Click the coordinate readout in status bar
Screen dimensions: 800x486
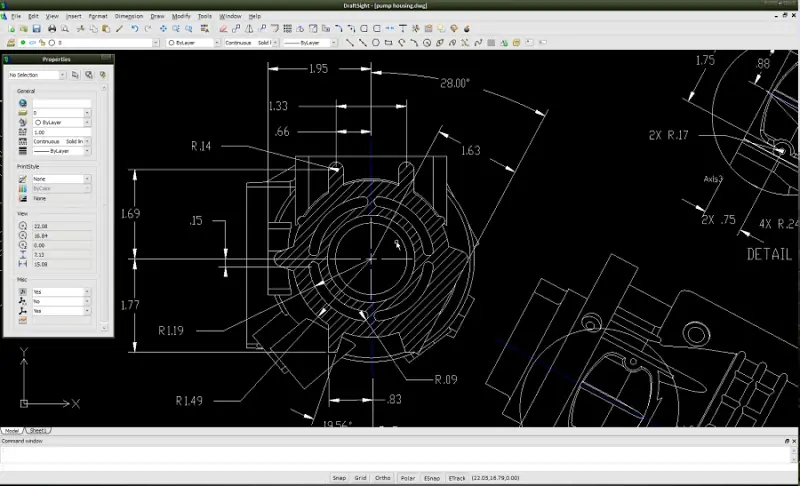point(495,478)
